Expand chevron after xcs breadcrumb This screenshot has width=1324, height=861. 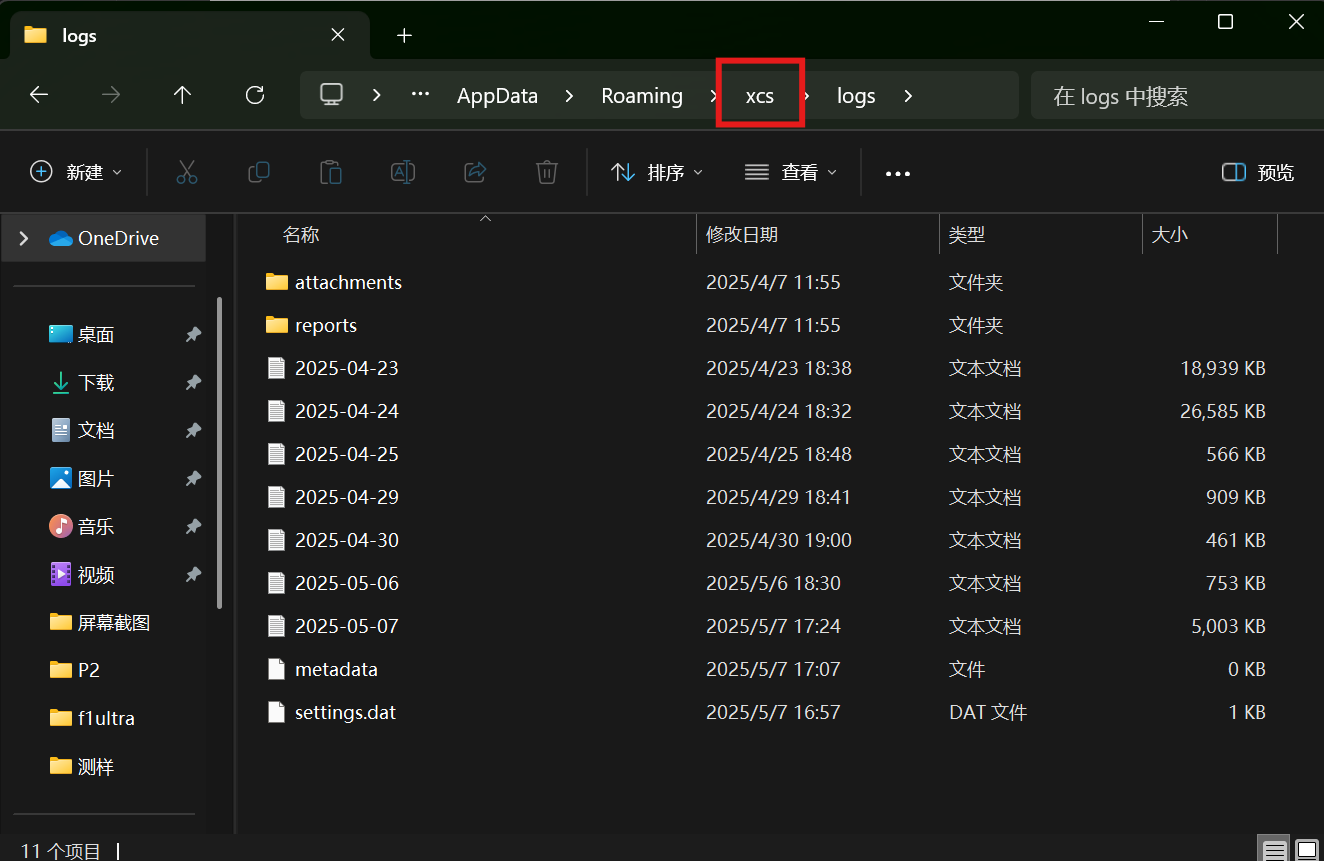806,95
